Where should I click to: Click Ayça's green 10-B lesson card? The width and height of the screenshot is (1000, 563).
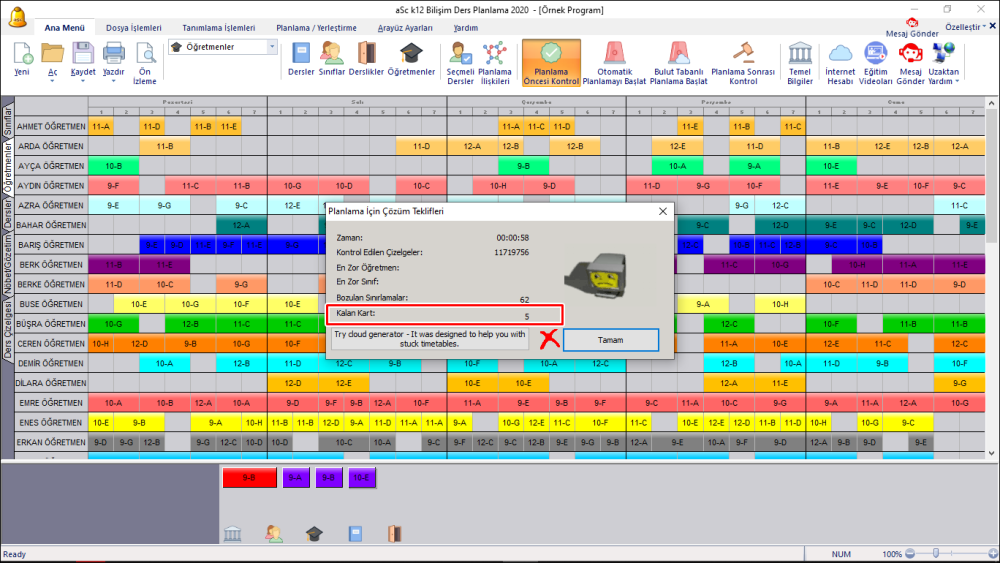point(114,166)
